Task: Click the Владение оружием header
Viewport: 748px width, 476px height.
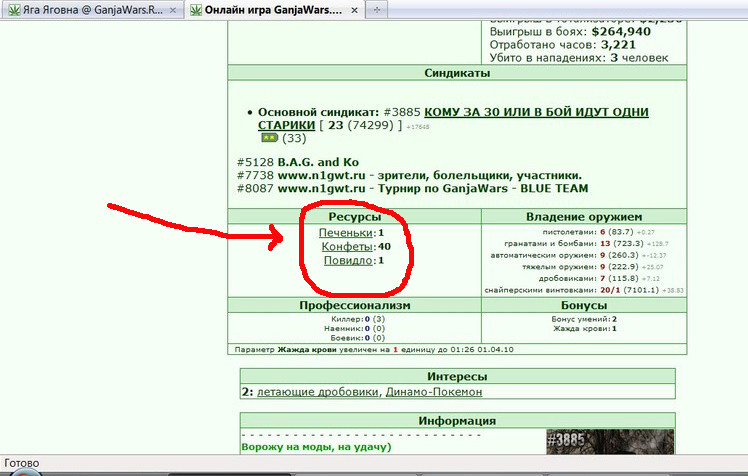Action: click(x=584, y=217)
